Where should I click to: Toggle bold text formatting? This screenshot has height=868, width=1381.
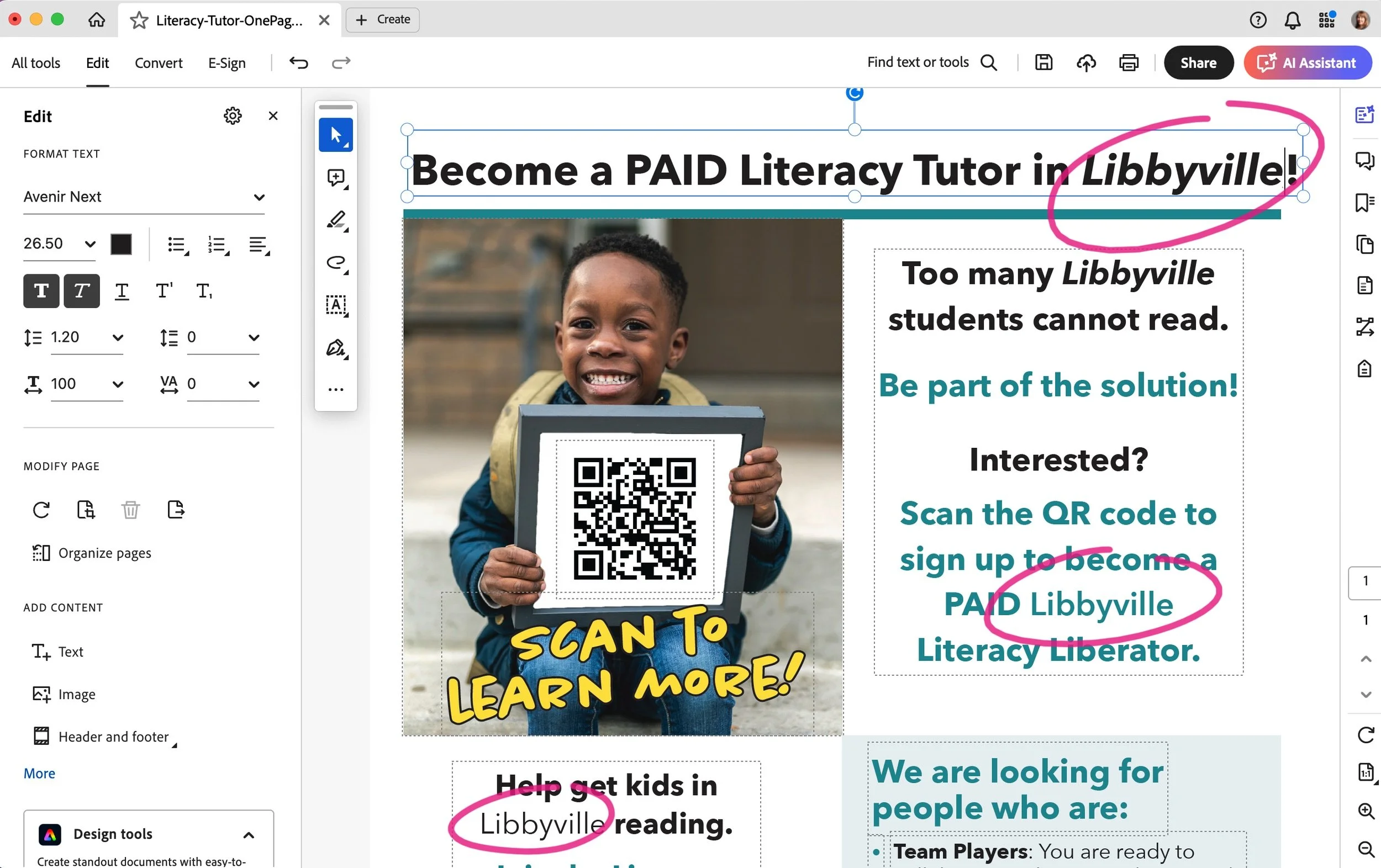[41, 290]
